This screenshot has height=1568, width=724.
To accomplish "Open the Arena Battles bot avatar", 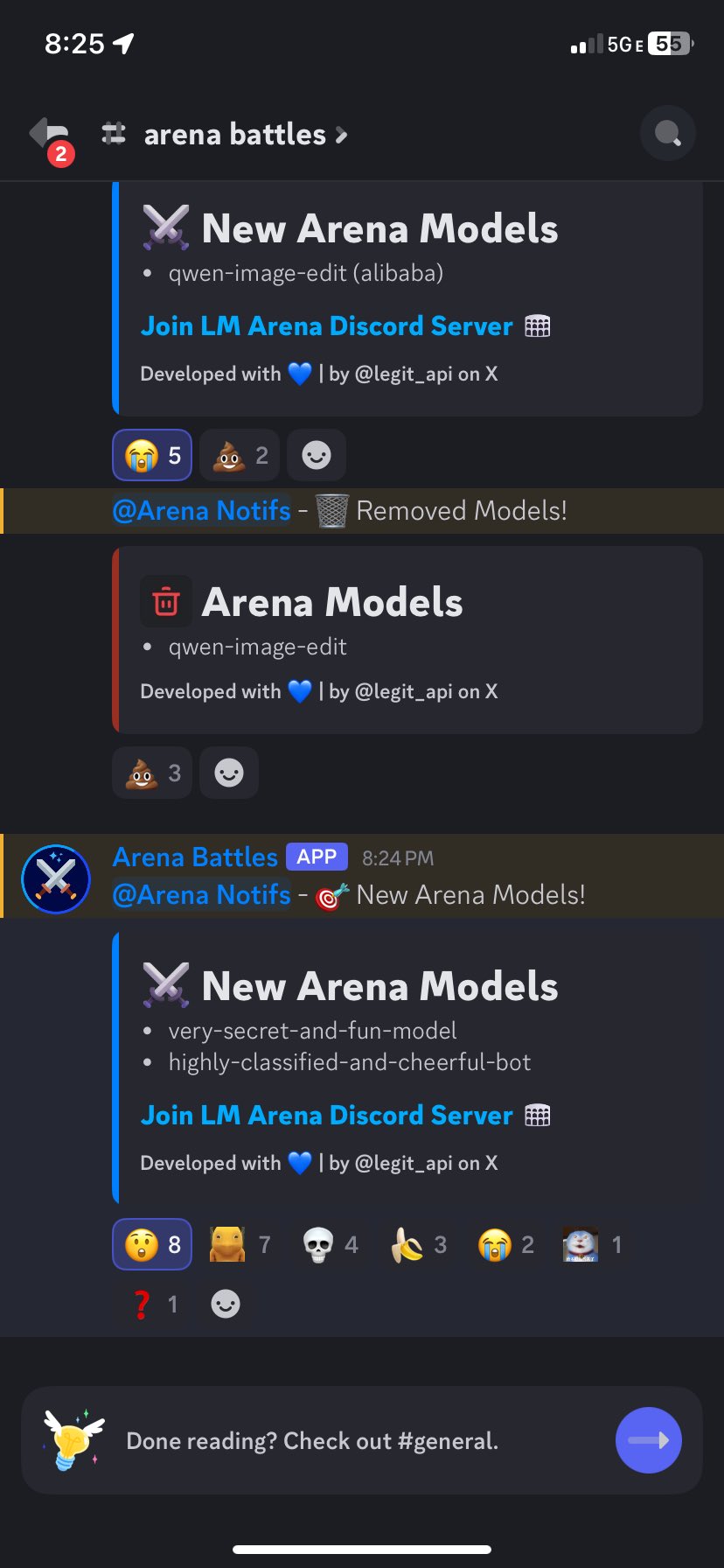I will 56,878.
